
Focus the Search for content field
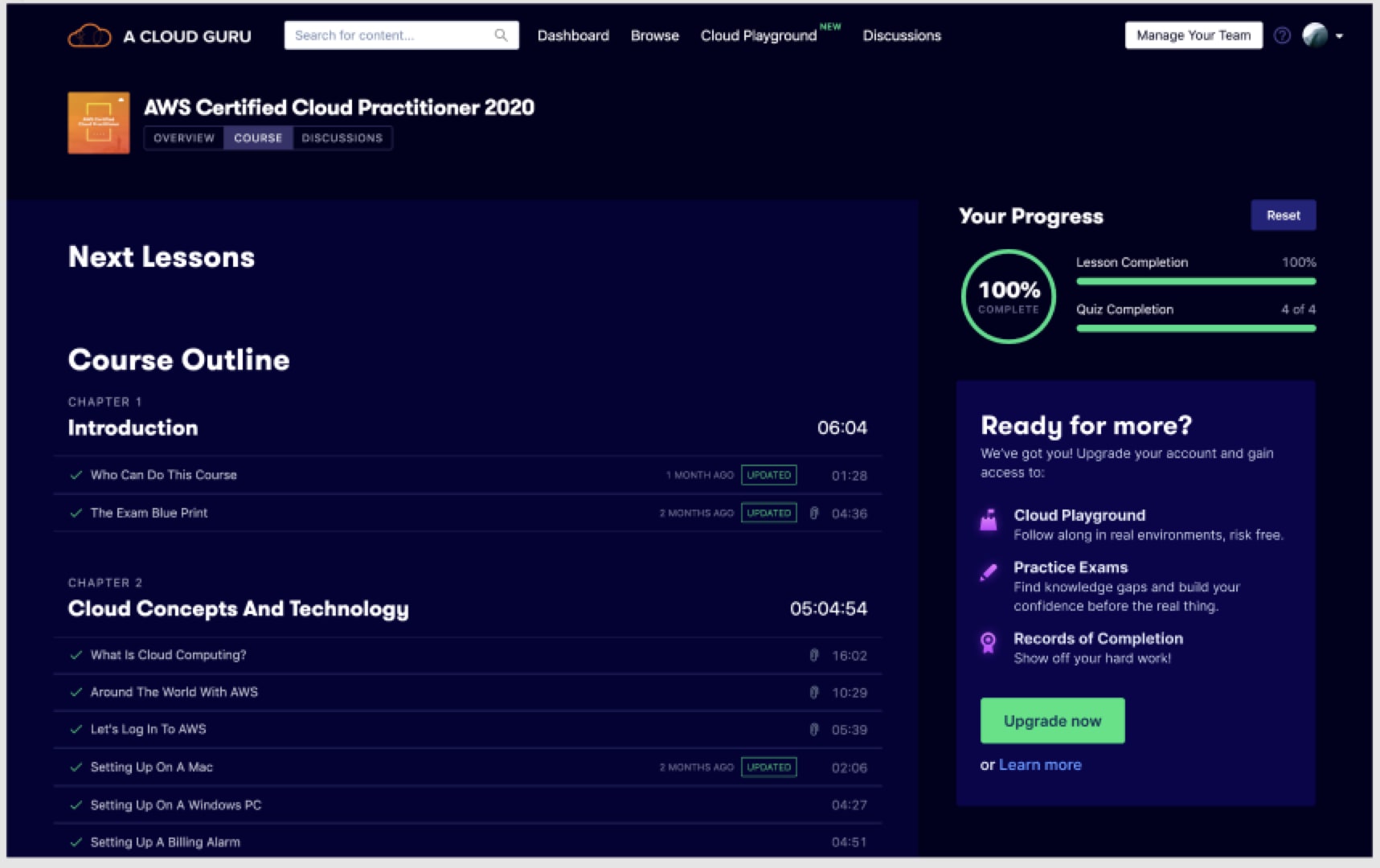(x=401, y=35)
